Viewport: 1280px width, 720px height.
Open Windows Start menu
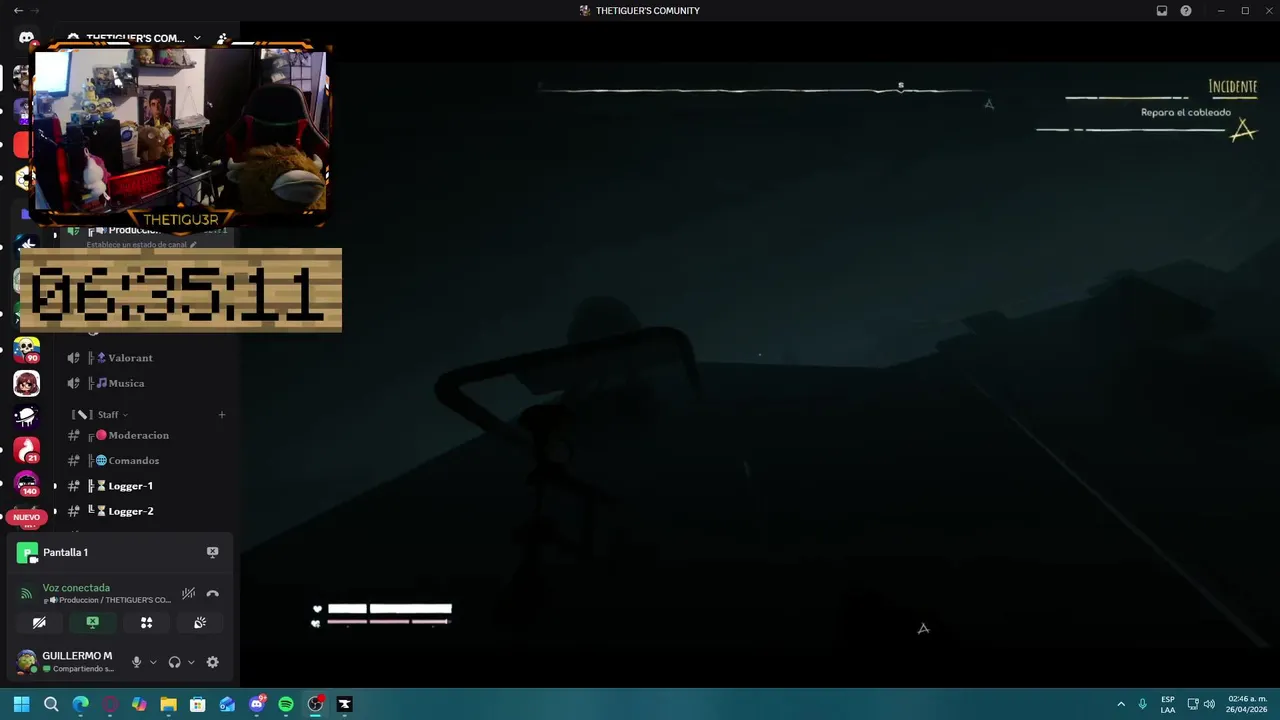21,704
